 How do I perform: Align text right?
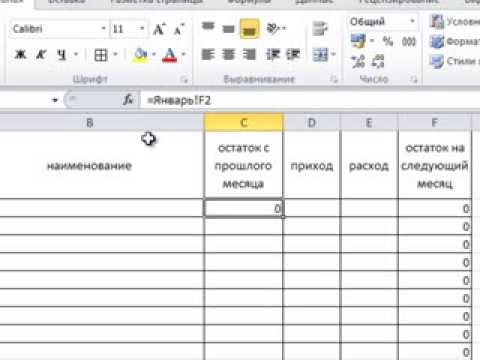click(249, 54)
